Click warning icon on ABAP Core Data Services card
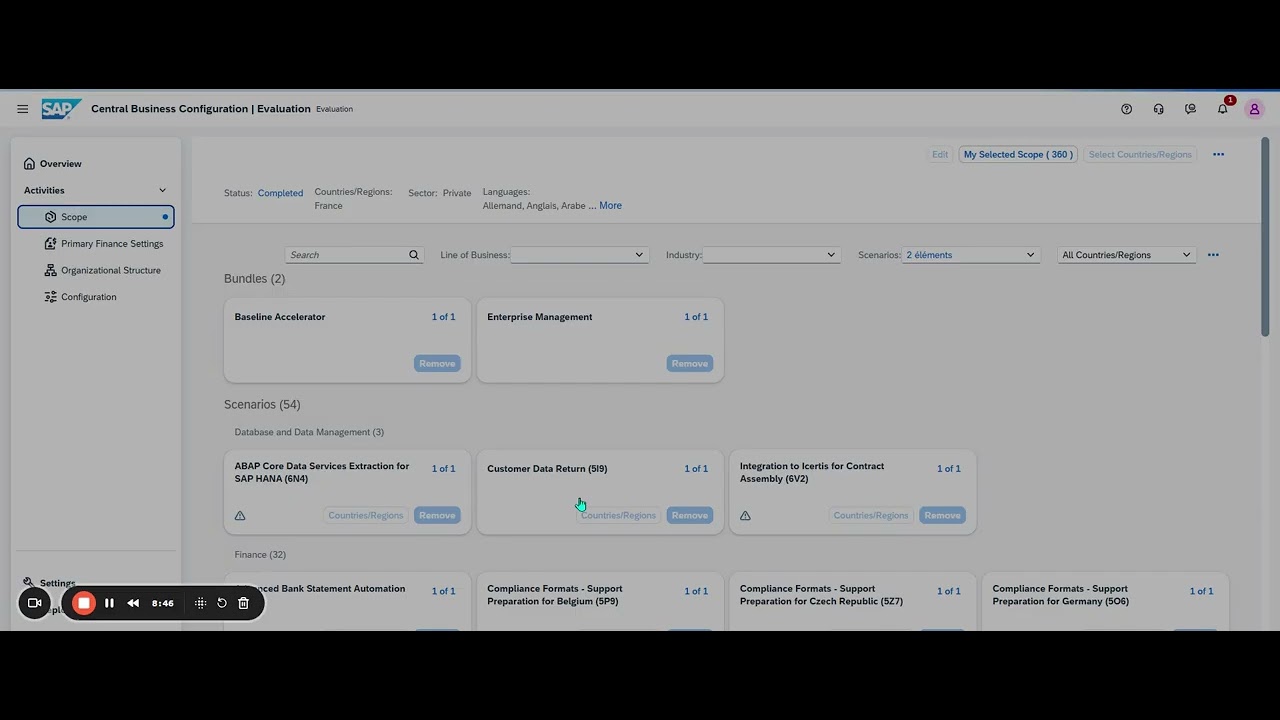Image resolution: width=1280 pixels, height=720 pixels. (240, 516)
